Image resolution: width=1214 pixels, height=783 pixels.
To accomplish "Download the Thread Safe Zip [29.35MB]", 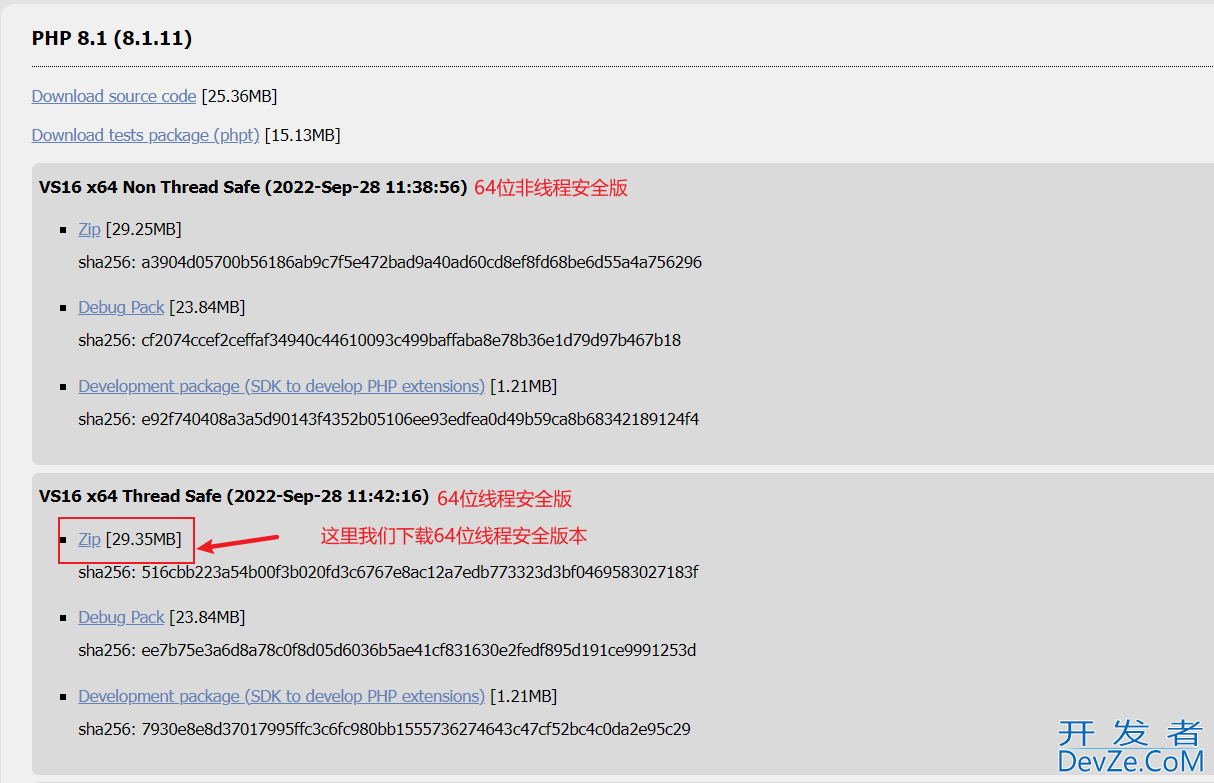I will pyautogui.click(x=90, y=539).
